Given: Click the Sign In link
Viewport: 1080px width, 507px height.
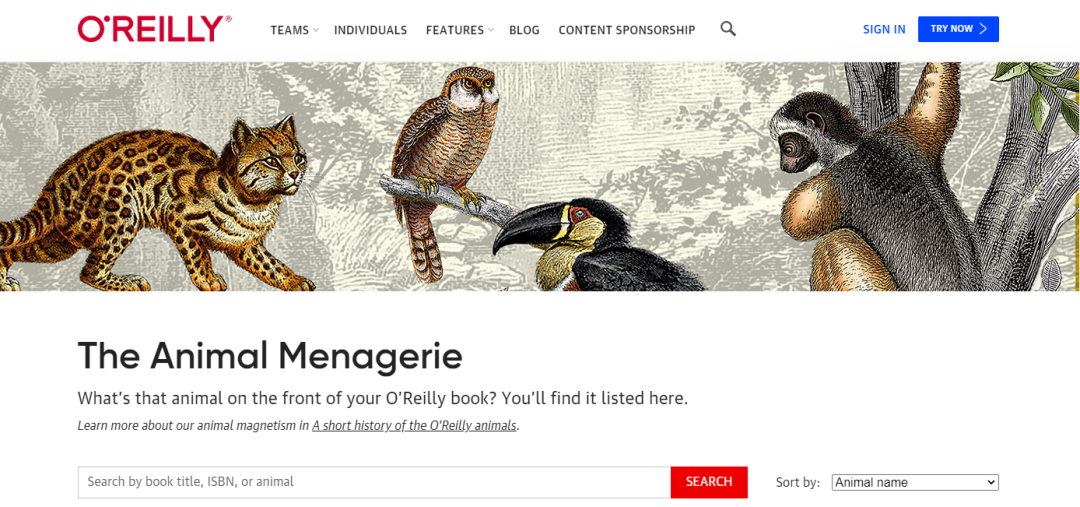Looking at the screenshot, I should pos(884,29).
